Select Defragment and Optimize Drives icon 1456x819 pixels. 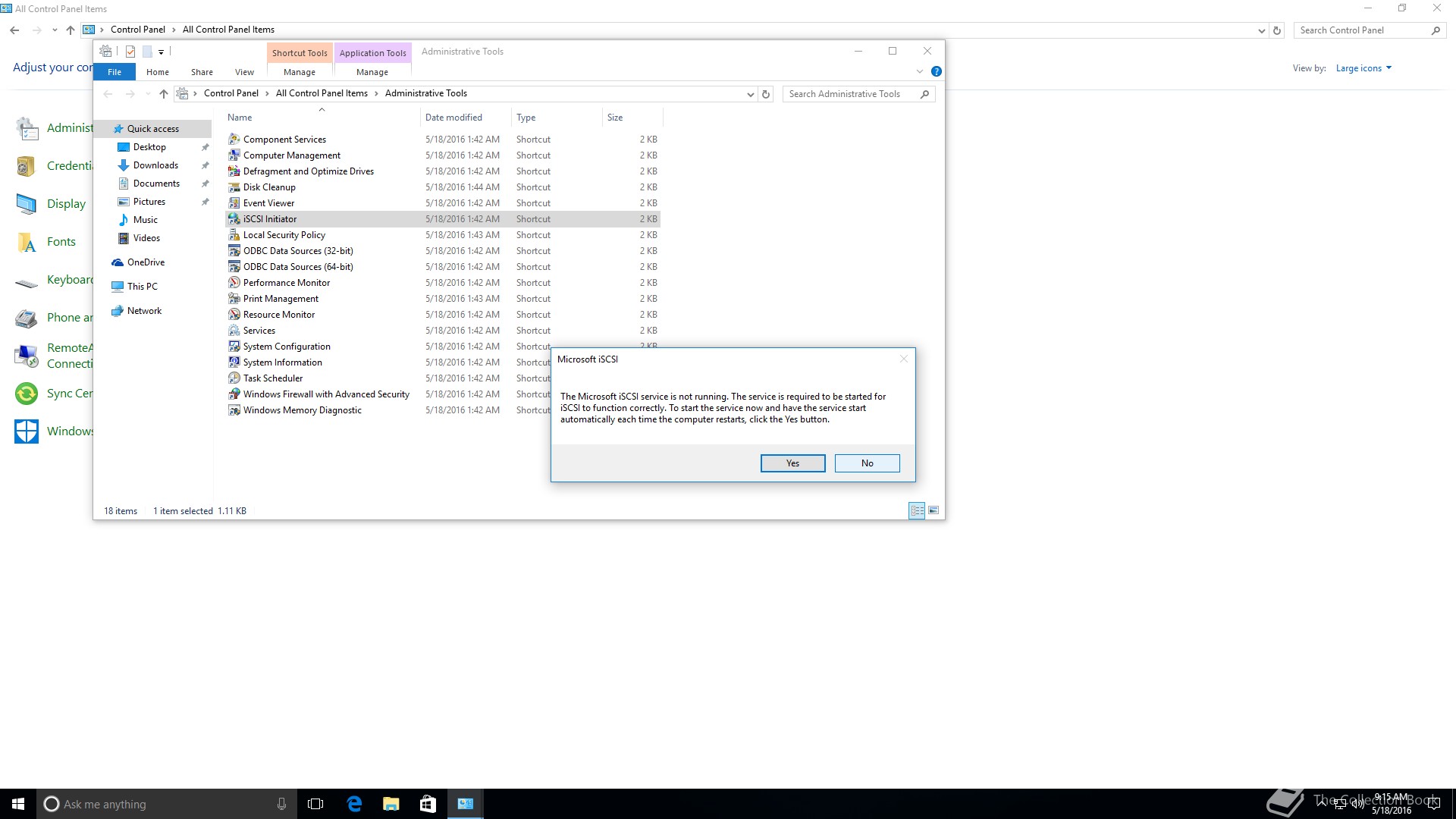(x=234, y=171)
